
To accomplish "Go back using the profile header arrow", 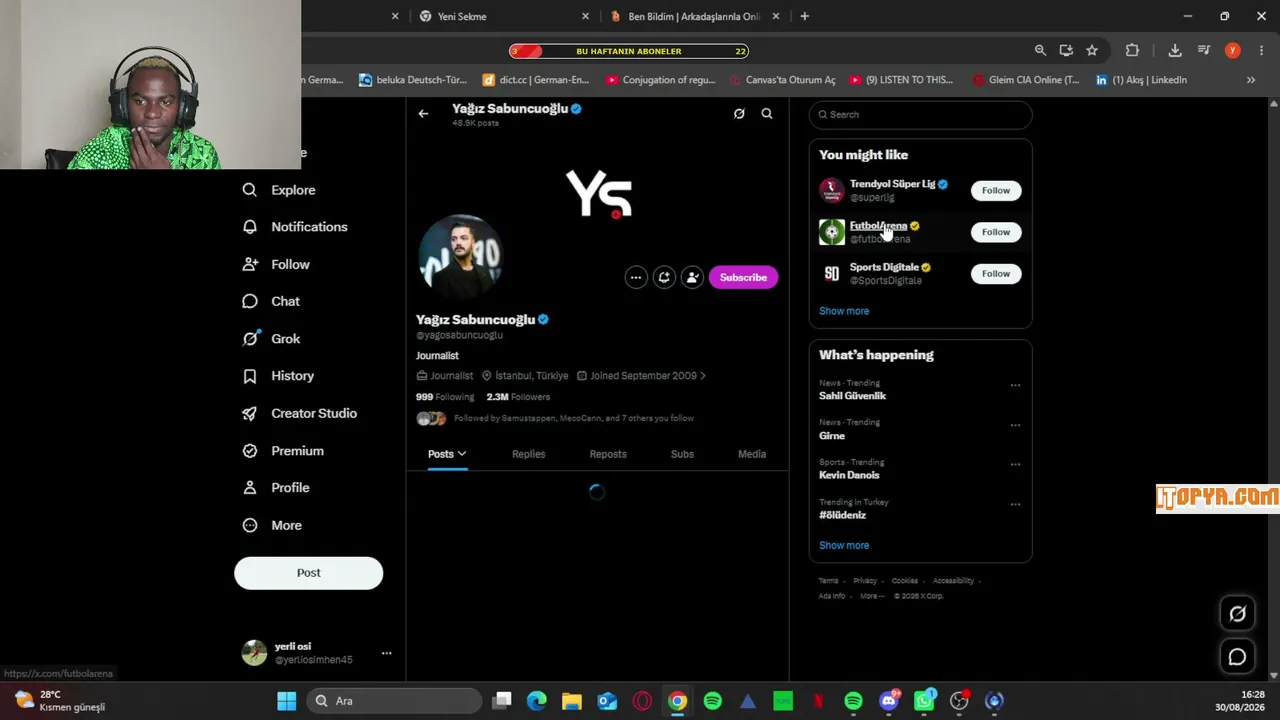I will [x=423, y=114].
